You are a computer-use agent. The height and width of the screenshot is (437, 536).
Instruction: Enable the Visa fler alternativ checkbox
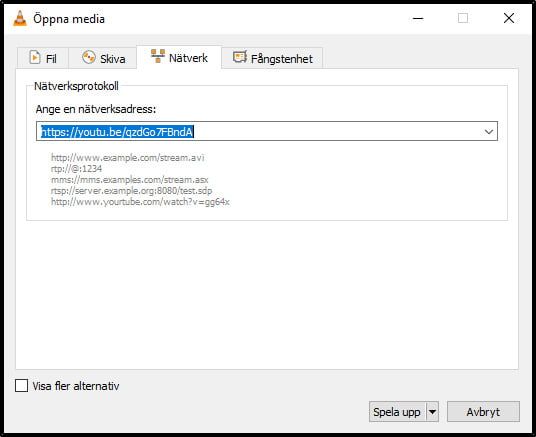click(x=22, y=386)
